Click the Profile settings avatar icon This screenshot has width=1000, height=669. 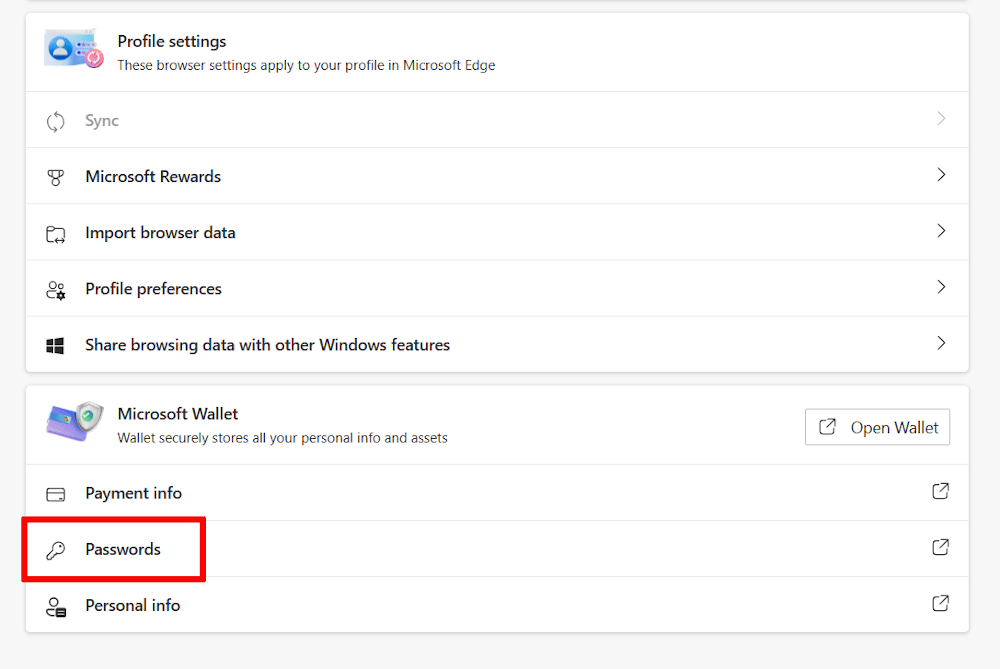click(x=74, y=48)
